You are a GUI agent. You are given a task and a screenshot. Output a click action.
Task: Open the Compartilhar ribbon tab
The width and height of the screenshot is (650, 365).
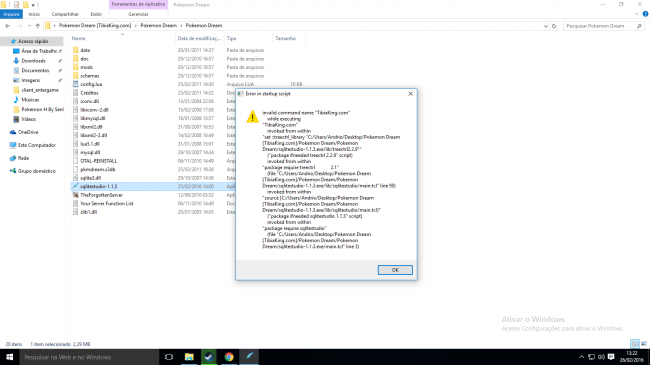(x=65, y=14)
